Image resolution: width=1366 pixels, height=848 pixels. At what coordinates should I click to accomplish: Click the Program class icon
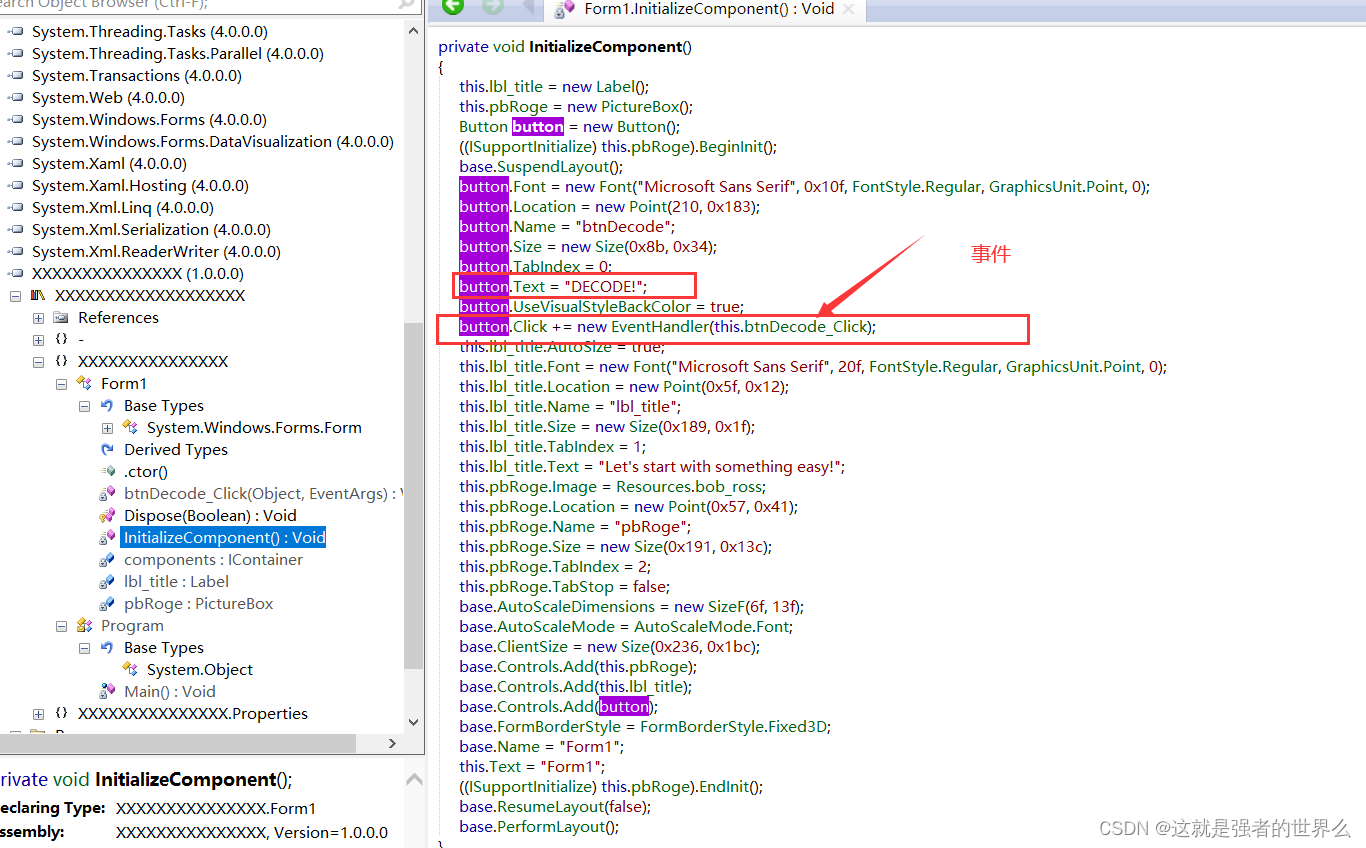(85, 626)
